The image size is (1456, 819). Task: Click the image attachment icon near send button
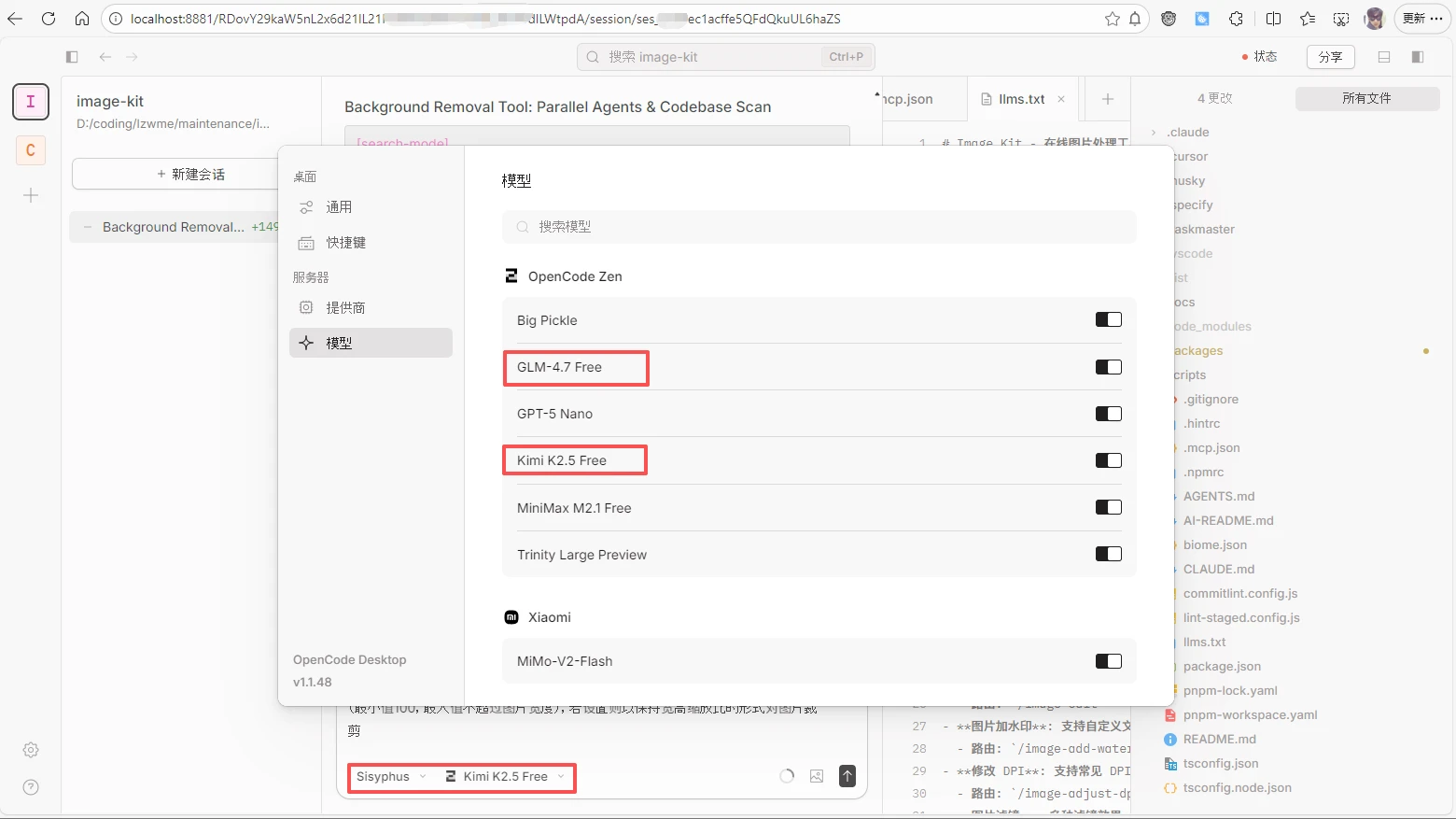pyautogui.click(x=817, y=776)
